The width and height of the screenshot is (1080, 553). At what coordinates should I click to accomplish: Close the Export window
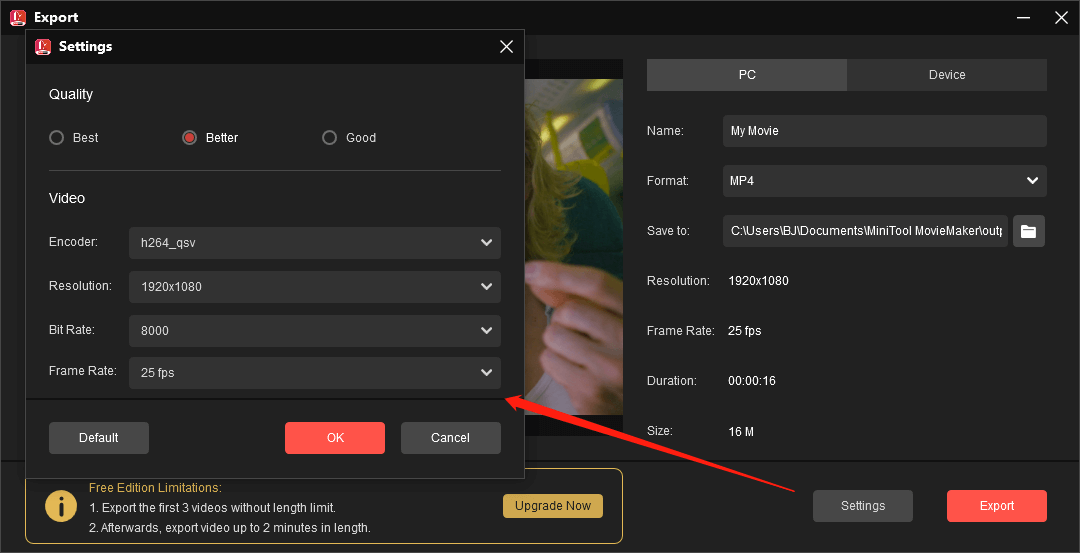(1061, 17)
